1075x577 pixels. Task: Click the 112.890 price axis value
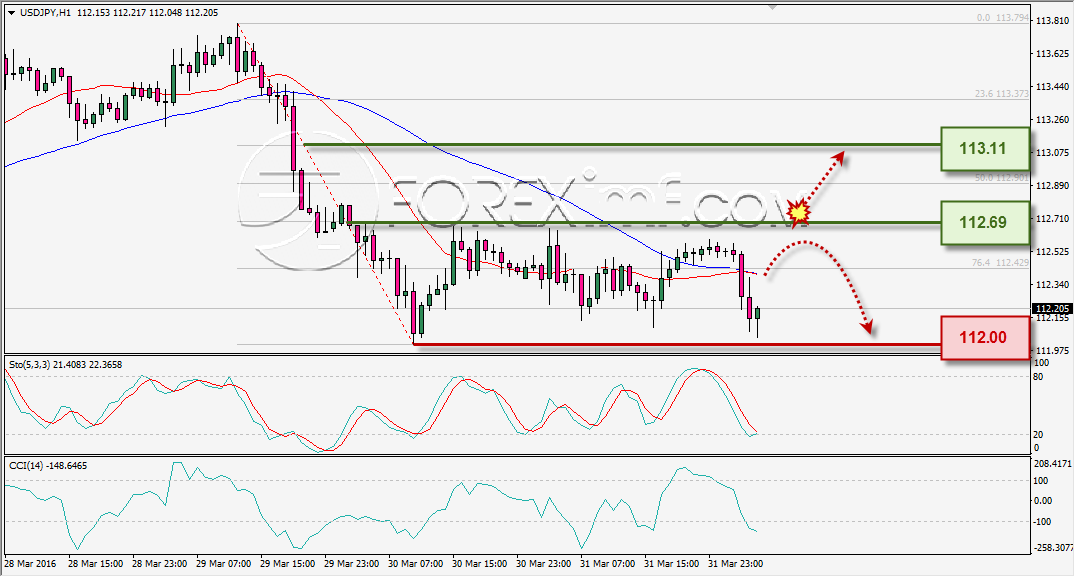tap(1052, 186)
